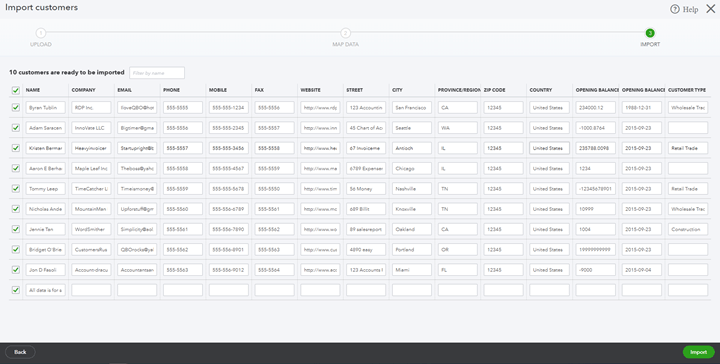This screenshot has width=720, height=364.
Task: Click the ZIP CODE column header
Action: (x=495, y=90)
